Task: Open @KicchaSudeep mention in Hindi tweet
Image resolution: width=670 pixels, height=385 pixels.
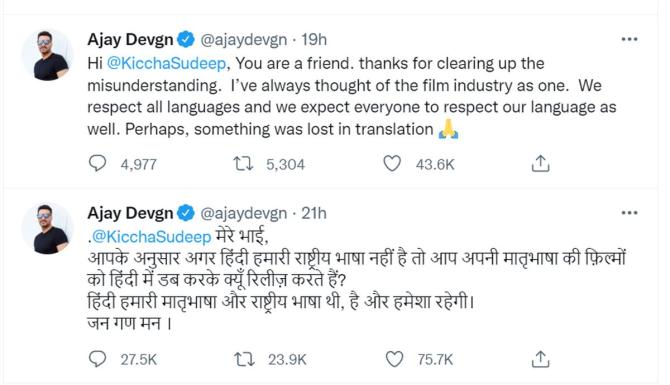Action: pyautogui.click(x=152, y=236)
